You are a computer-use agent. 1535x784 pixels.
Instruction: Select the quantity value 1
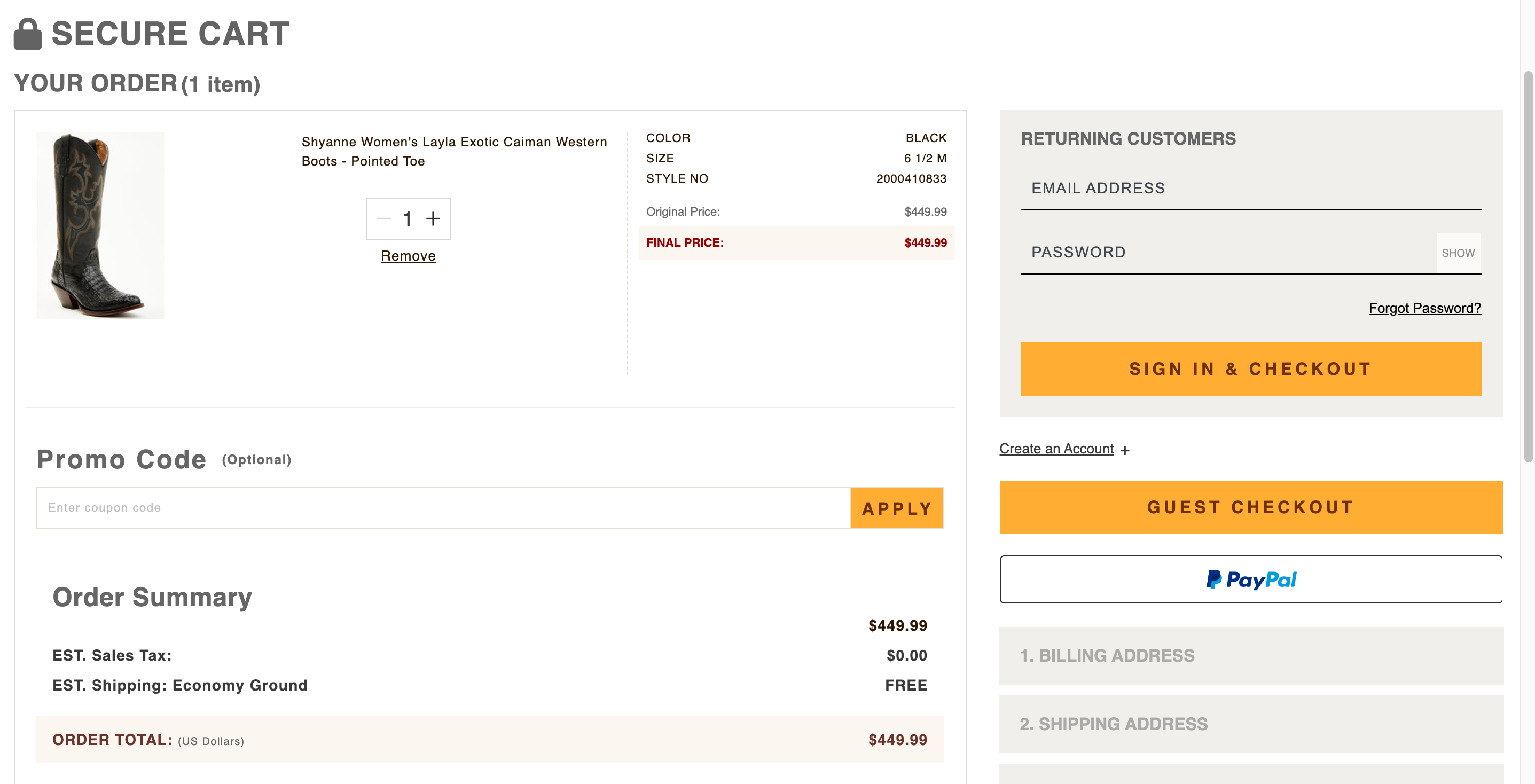click(408, 218)
